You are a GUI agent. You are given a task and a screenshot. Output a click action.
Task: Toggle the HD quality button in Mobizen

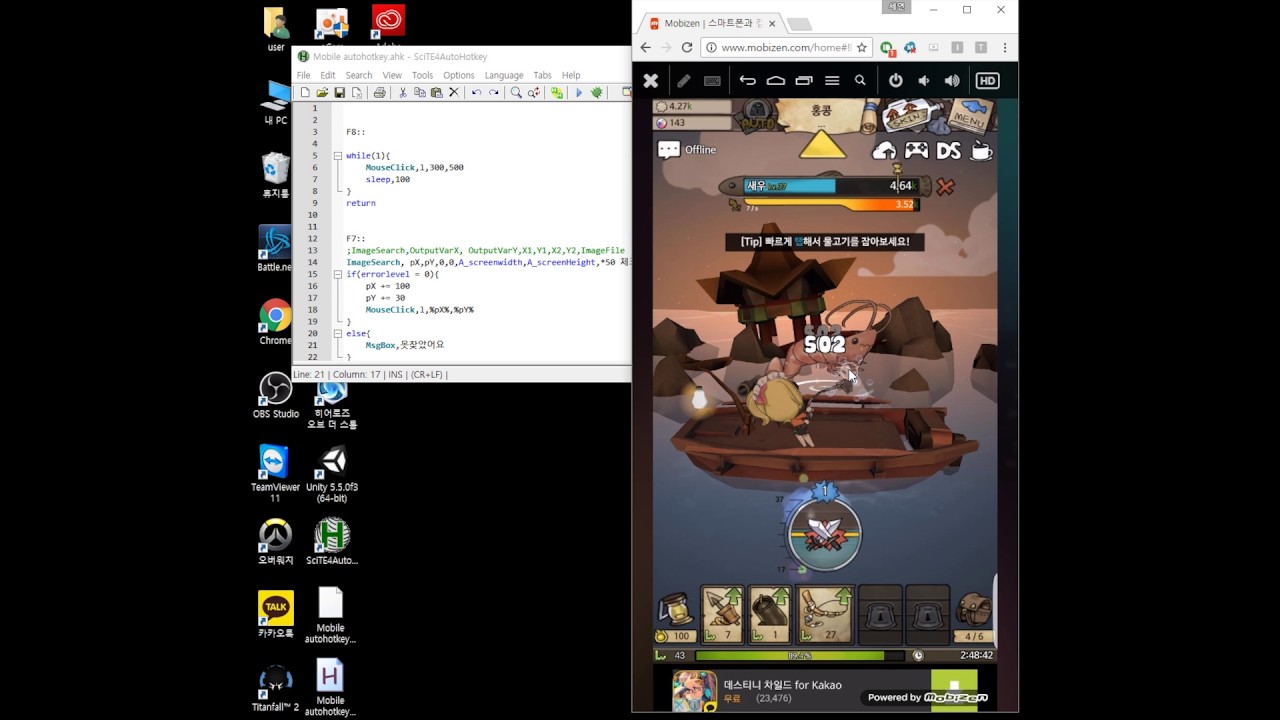point(987,81)
